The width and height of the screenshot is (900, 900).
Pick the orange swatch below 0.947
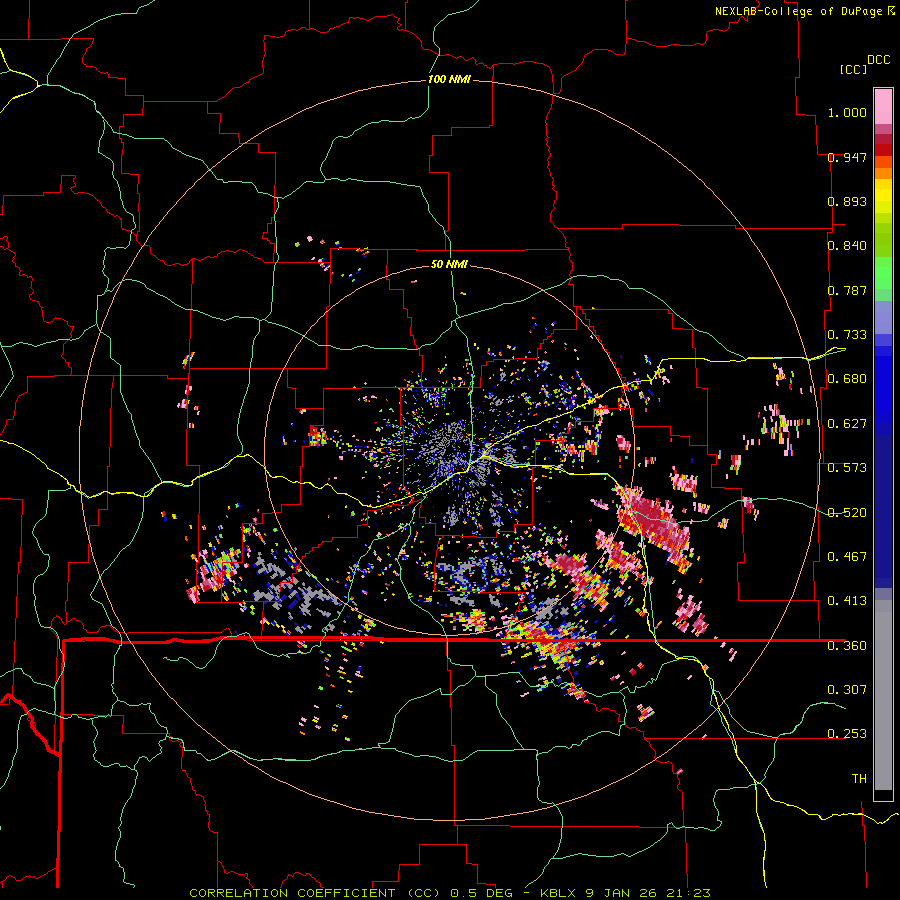pyautogui.click(x=883, y=173)
